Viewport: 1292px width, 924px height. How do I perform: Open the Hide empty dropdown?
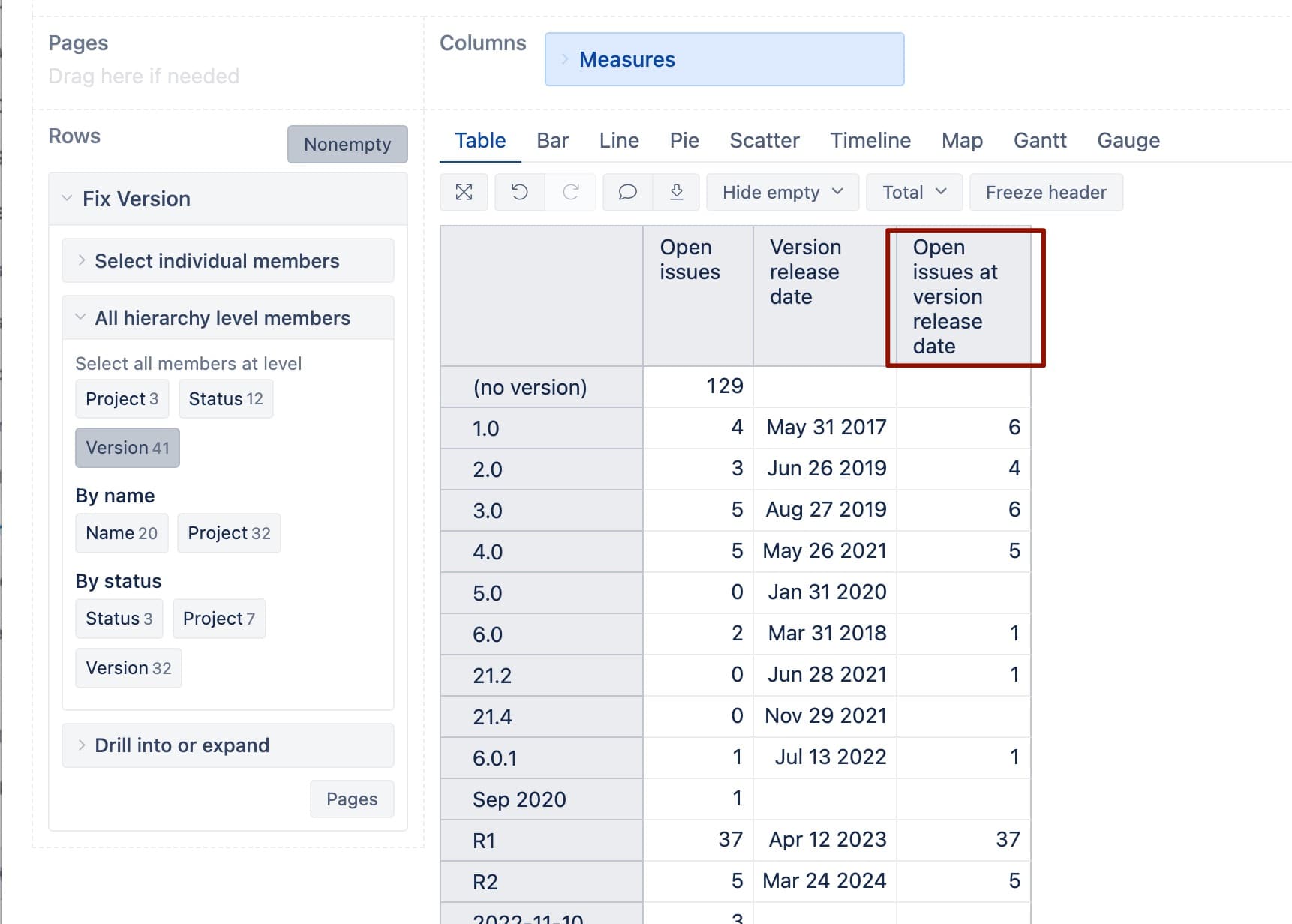pyautogui.click(x=783, y=193)
